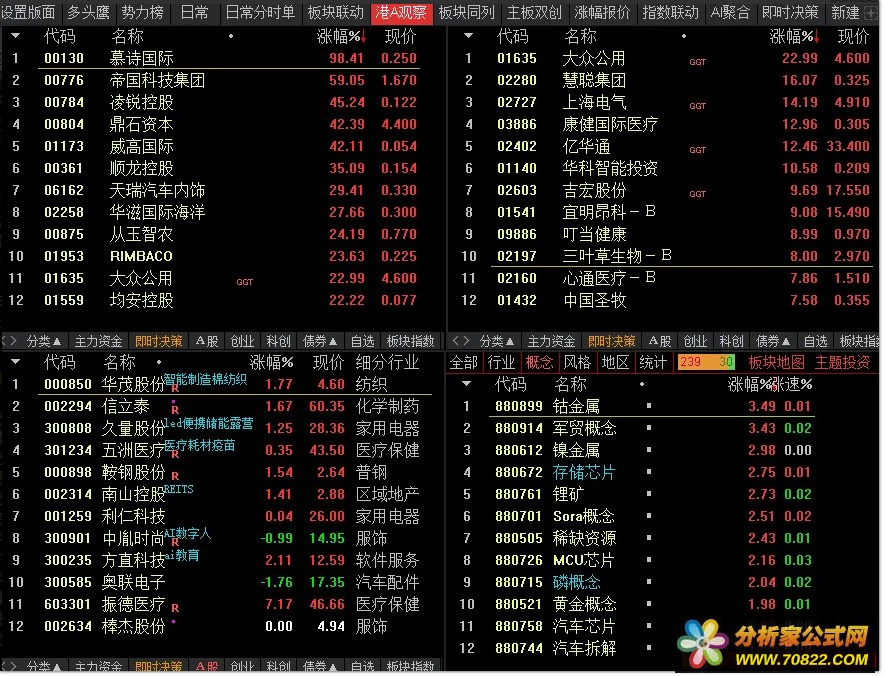Image resolution: width=885 pixels, height=676 pixels.
Task: Click the GGT mark on 亿华通 row
Action: click(x=698, y=150)
